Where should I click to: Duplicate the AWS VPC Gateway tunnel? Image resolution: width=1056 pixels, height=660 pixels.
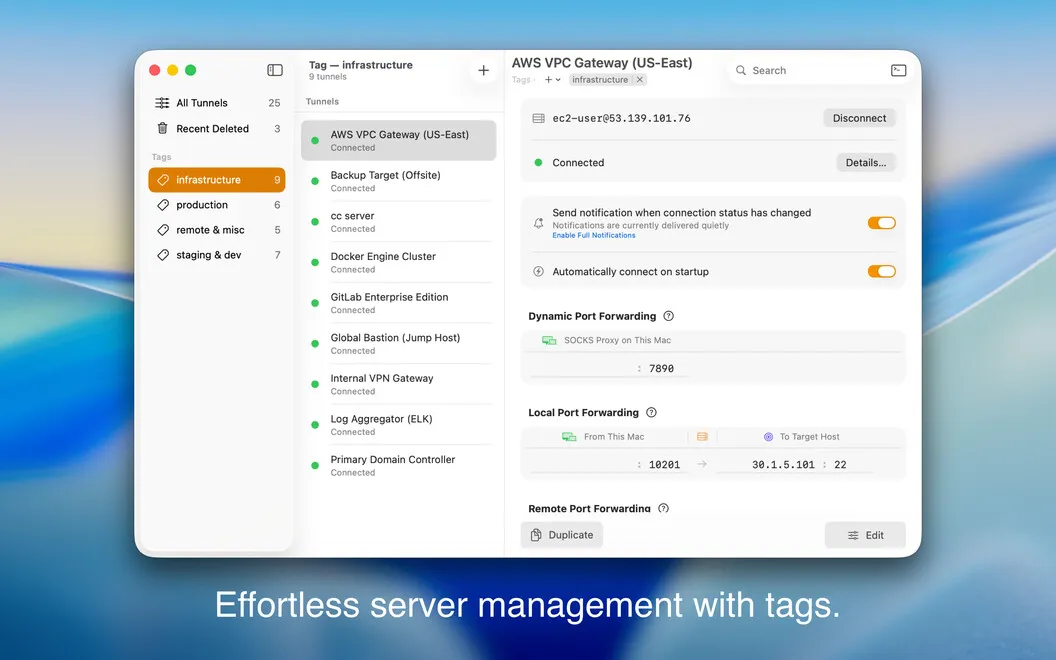[562, 535]
